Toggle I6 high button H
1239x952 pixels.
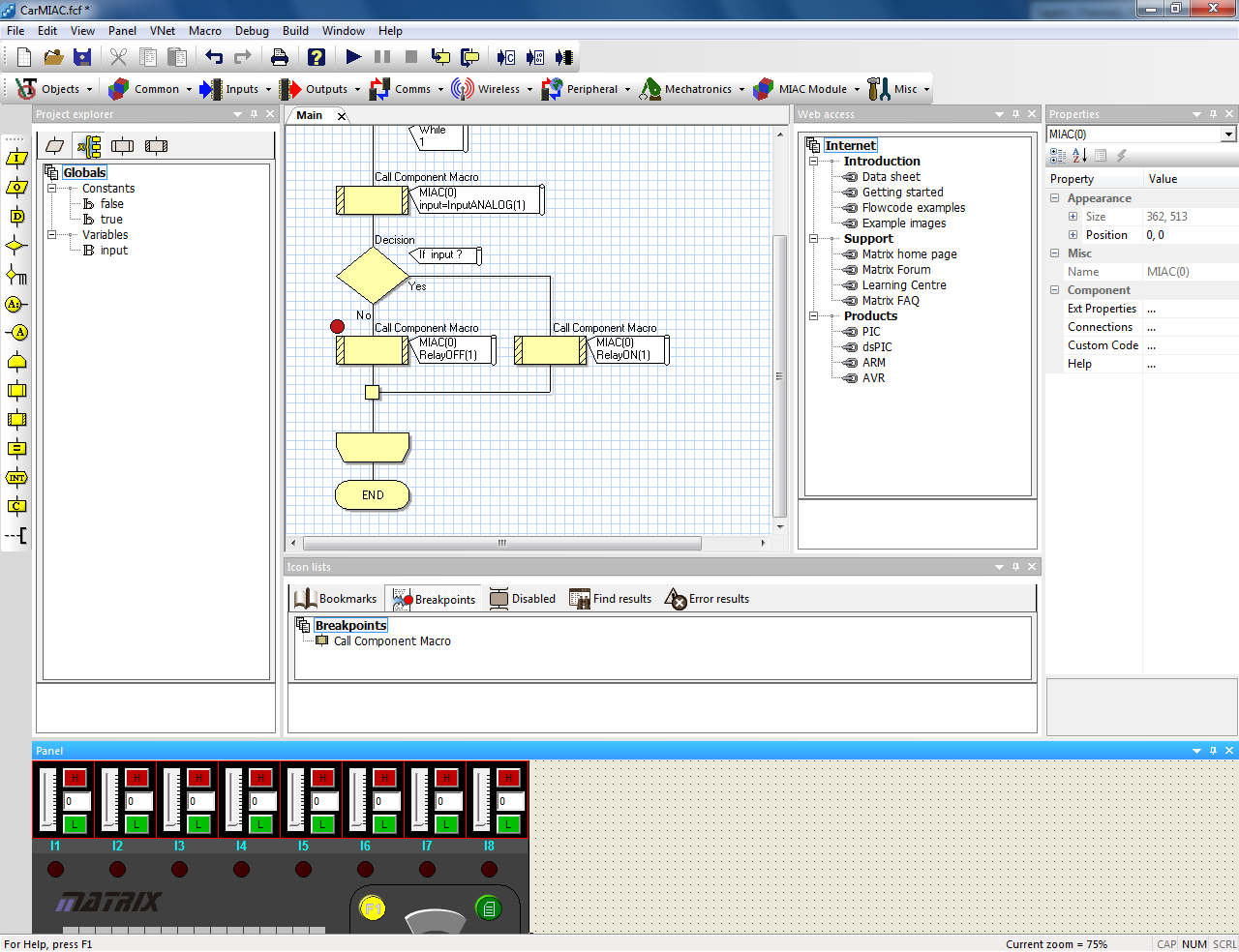point(384,778)
